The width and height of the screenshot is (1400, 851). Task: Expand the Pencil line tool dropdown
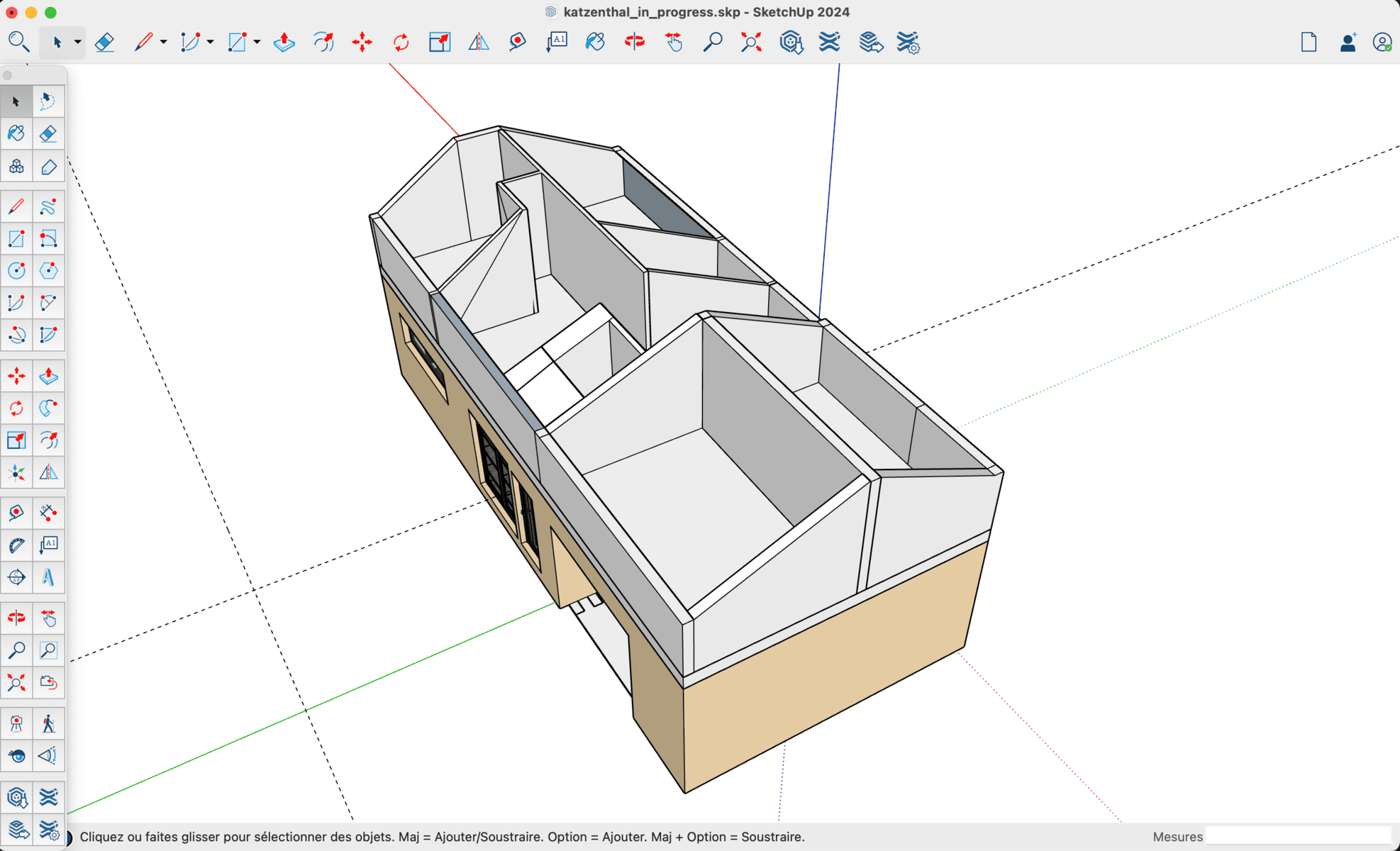[x=163, y=43]
